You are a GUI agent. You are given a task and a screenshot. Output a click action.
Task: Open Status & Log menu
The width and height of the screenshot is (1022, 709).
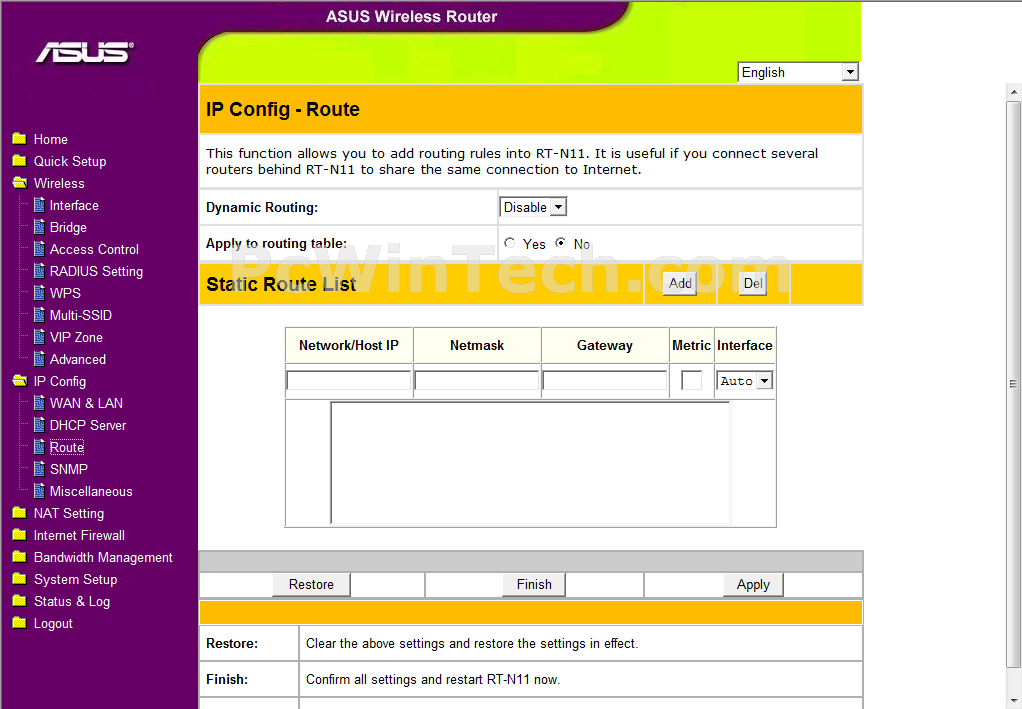(x=72, y=601)
